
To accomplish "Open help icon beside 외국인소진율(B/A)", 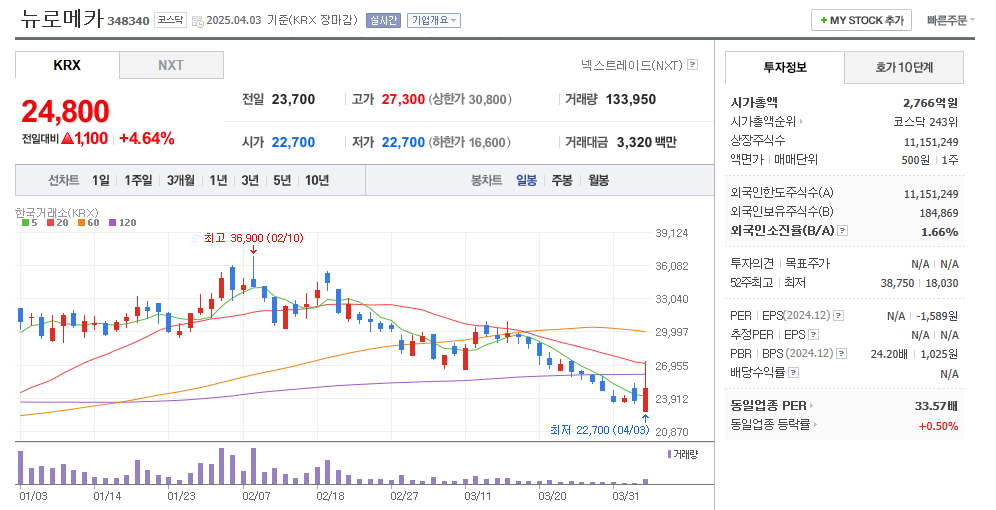I will [842, 231].
